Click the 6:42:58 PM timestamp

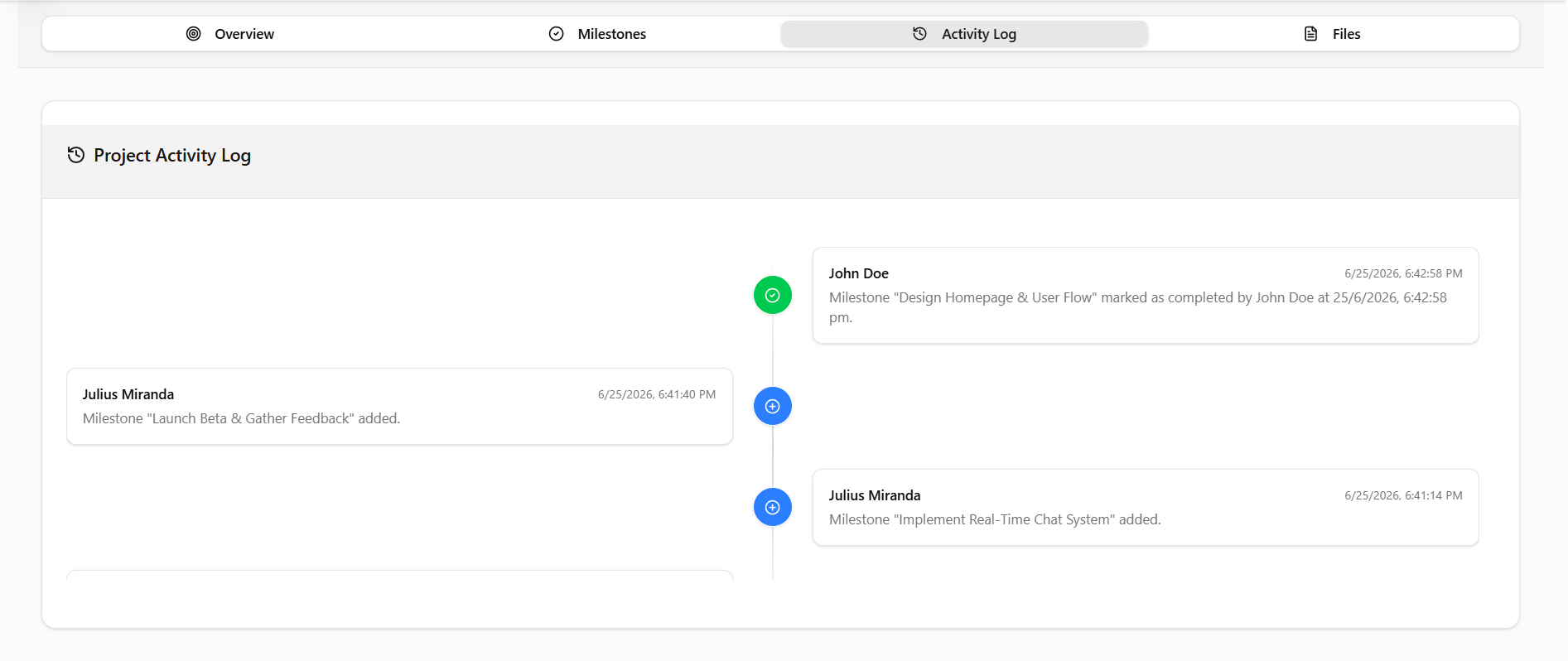[x=1403, y=273]
